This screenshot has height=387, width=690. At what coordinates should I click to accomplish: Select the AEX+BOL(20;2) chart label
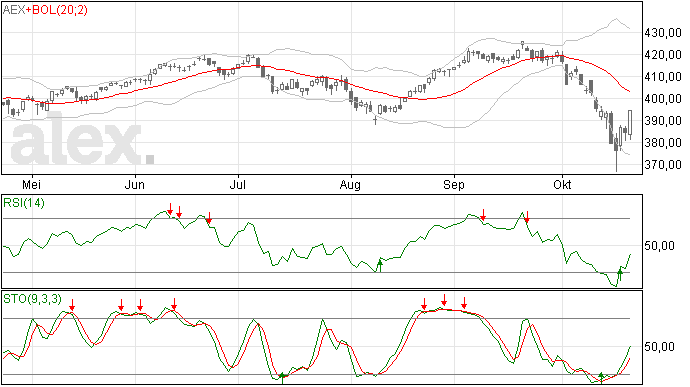pyautogui.click(x=45, y=10)
